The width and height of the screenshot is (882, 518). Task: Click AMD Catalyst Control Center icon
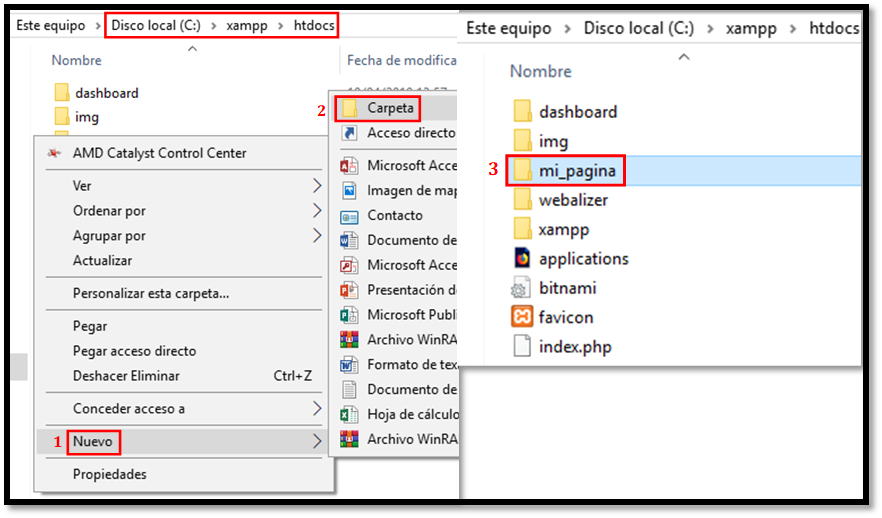[x=53, y=153]
